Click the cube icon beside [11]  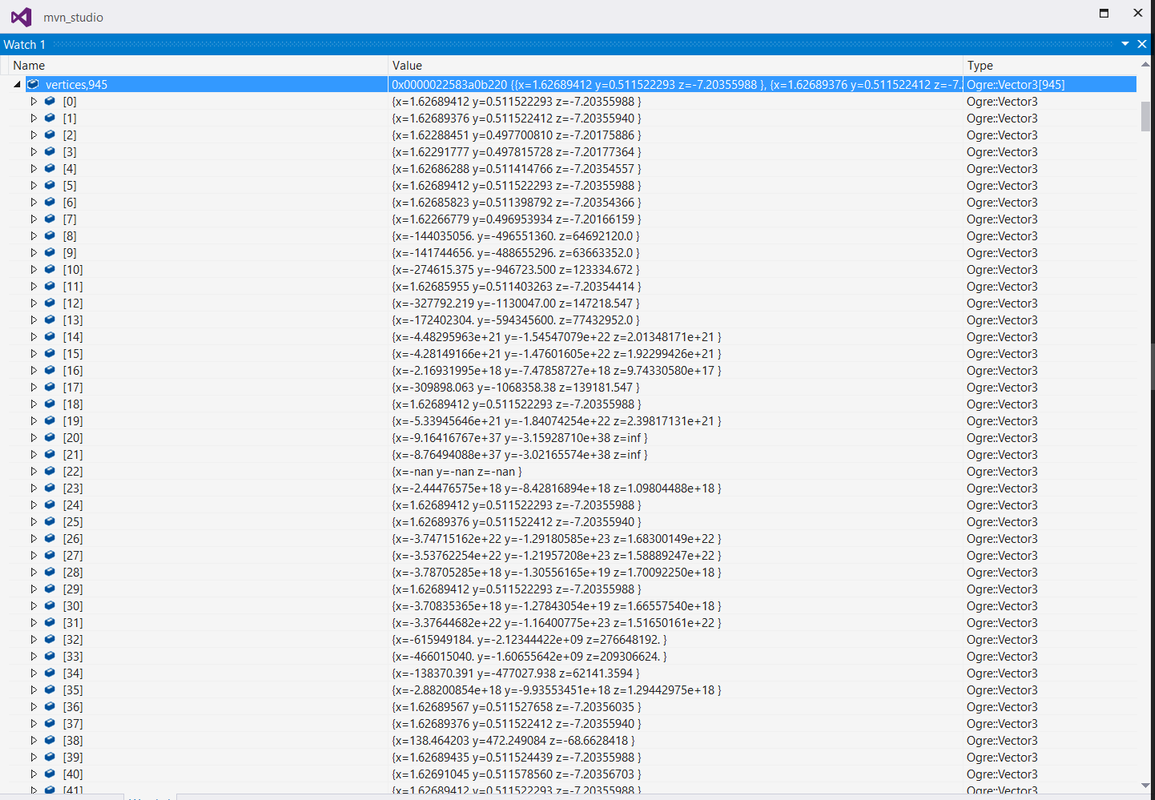(x=50, y=287)
